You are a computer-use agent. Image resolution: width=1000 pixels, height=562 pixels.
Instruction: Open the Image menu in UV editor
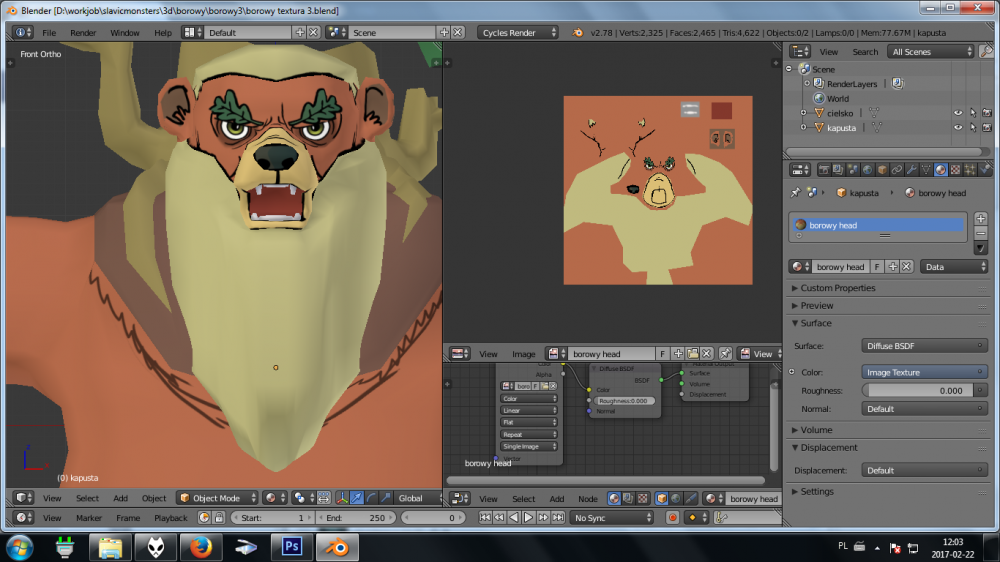(x=524, y=354)
